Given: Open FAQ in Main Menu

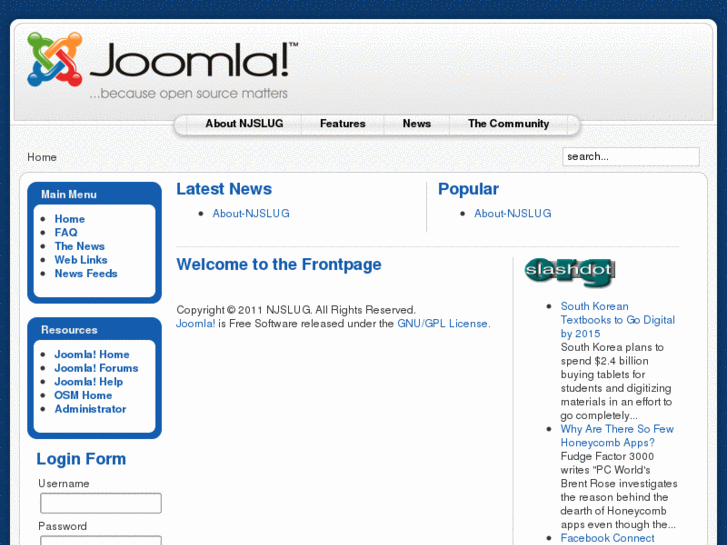Looking at the screenshot, I should pyautogui.click(x=66, y=232).
